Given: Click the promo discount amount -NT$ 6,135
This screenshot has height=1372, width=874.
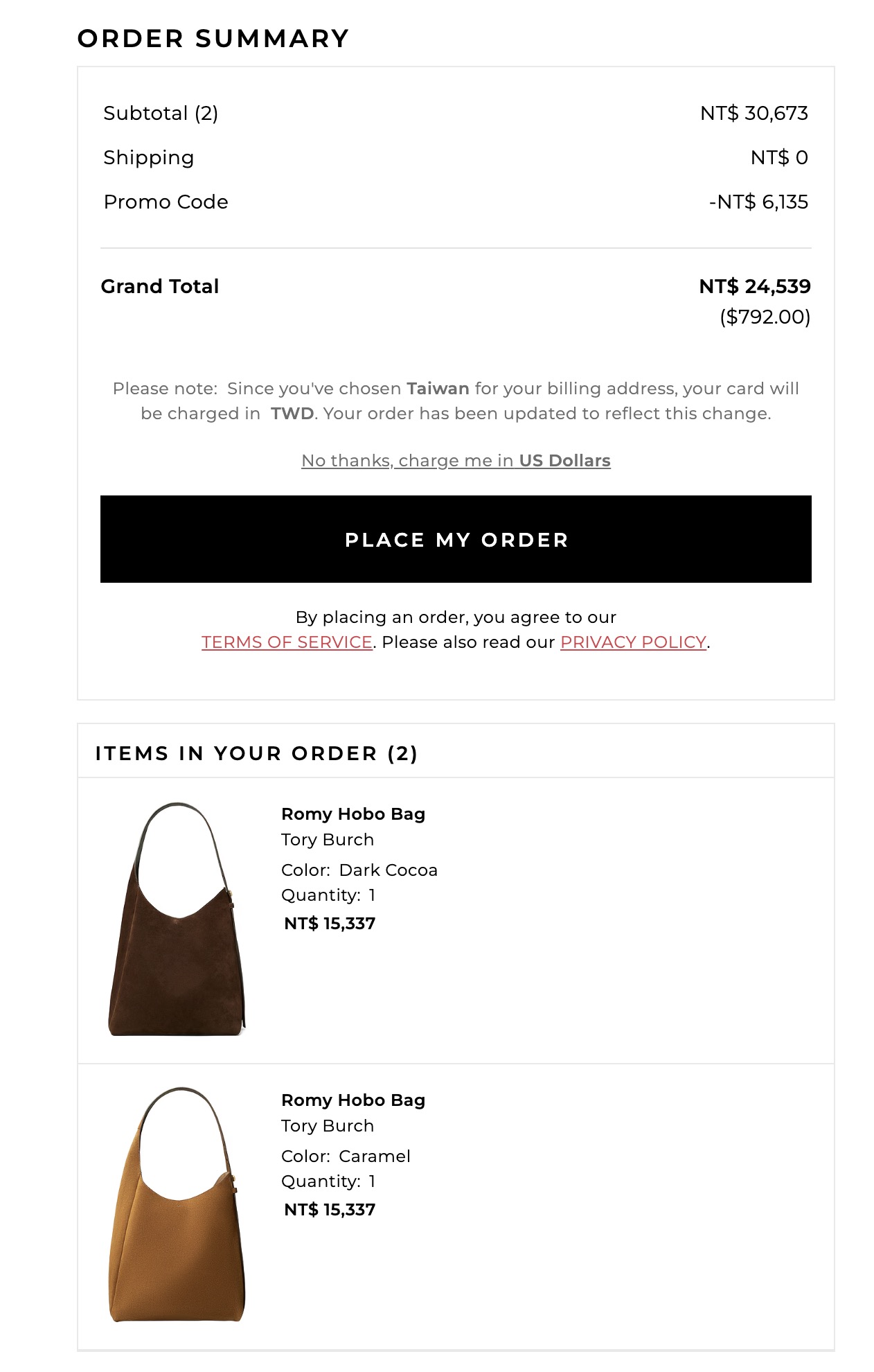Looking at the screenshot, I should (x=758, y=202).
